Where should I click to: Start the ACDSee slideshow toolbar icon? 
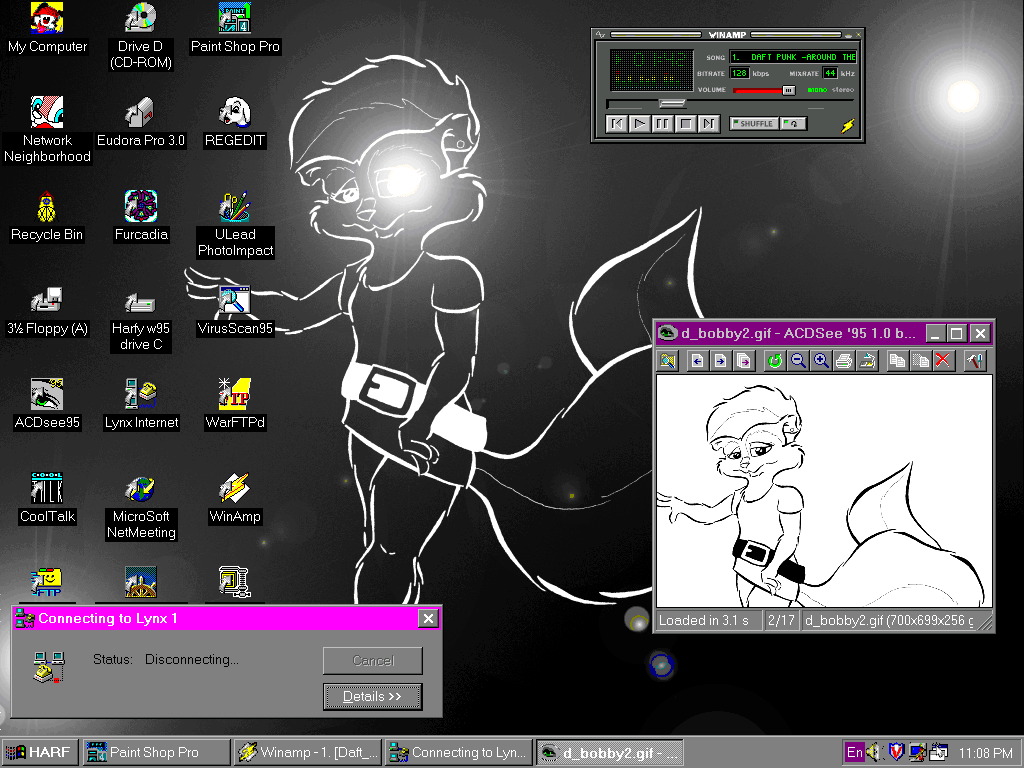(743, 360)
